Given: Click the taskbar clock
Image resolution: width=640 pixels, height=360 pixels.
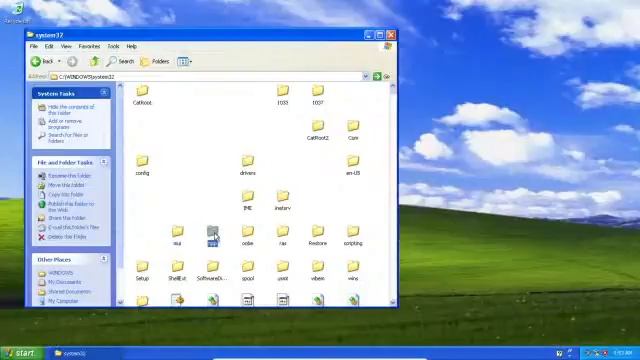Looking at the screenshot, I should point(623,353).
